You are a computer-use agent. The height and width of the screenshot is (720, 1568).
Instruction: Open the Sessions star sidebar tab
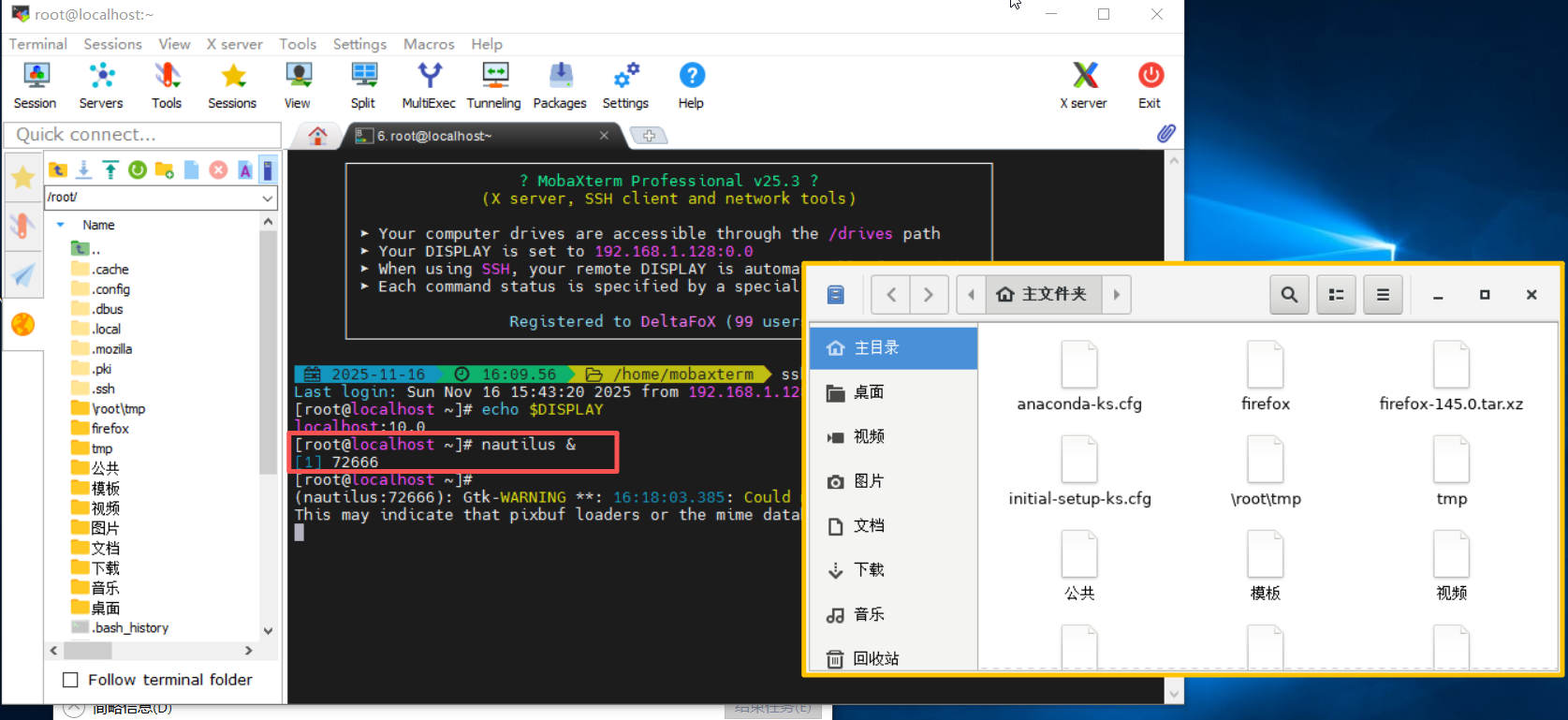click(23, 177)
